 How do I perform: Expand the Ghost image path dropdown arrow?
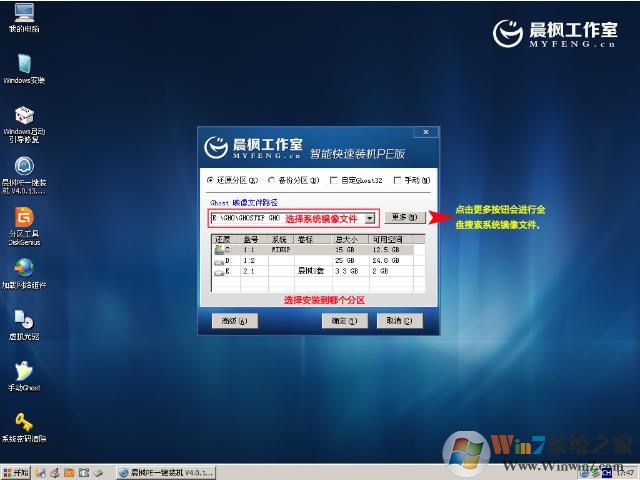[x=369, y=218]
